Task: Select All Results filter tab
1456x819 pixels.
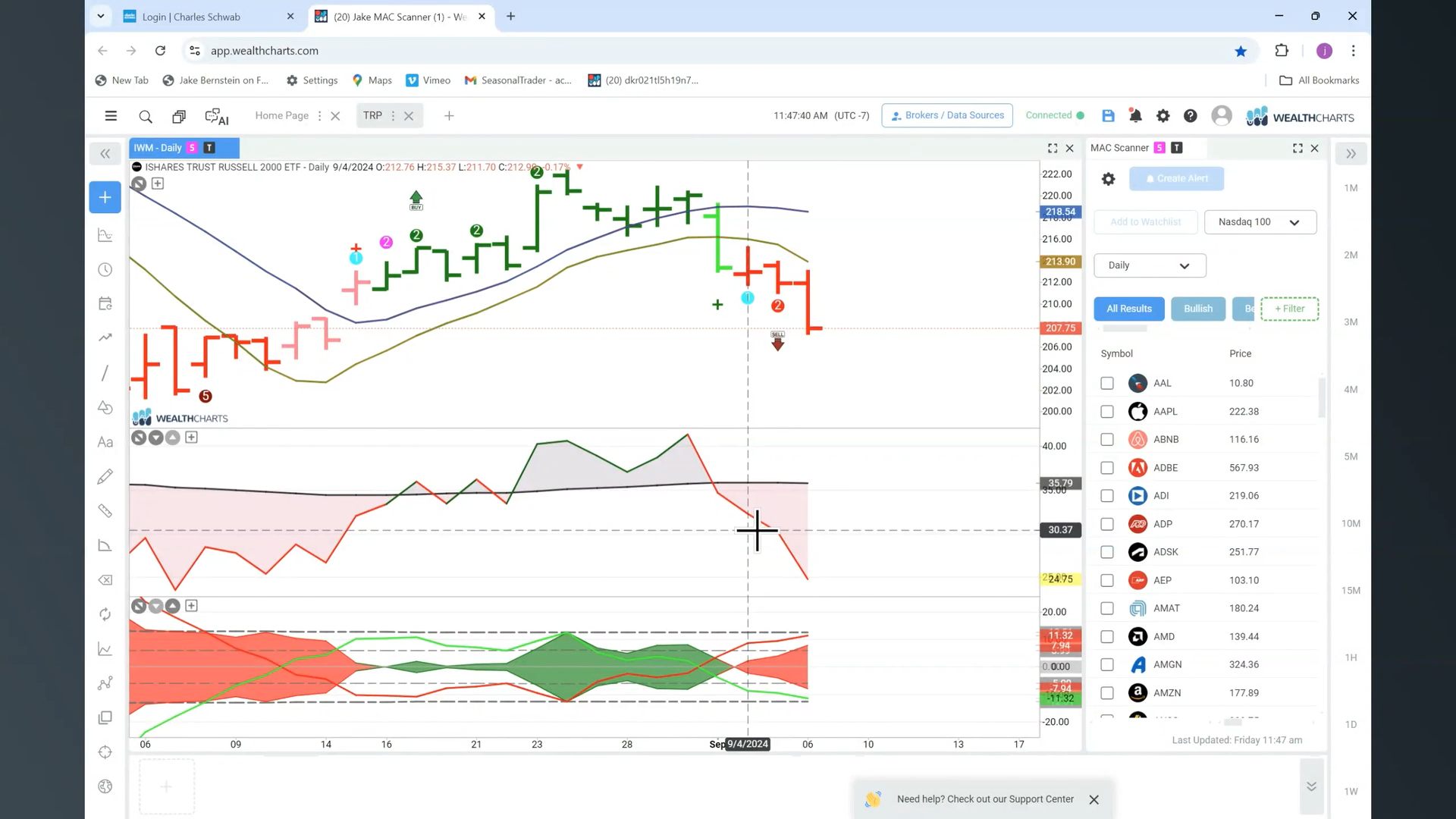Action: (1128, 309)
